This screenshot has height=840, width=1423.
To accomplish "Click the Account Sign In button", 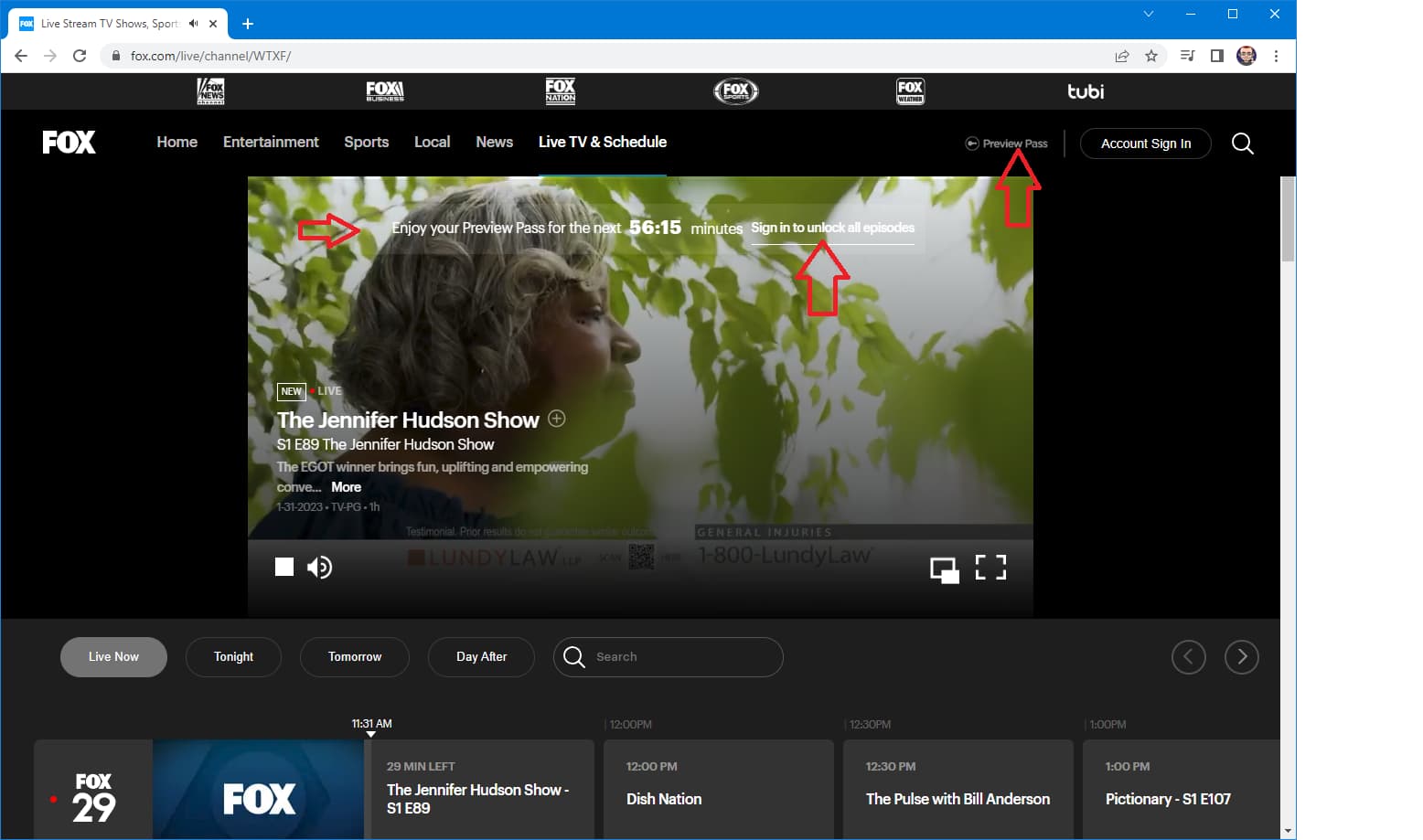I will tap(1145, 144).
